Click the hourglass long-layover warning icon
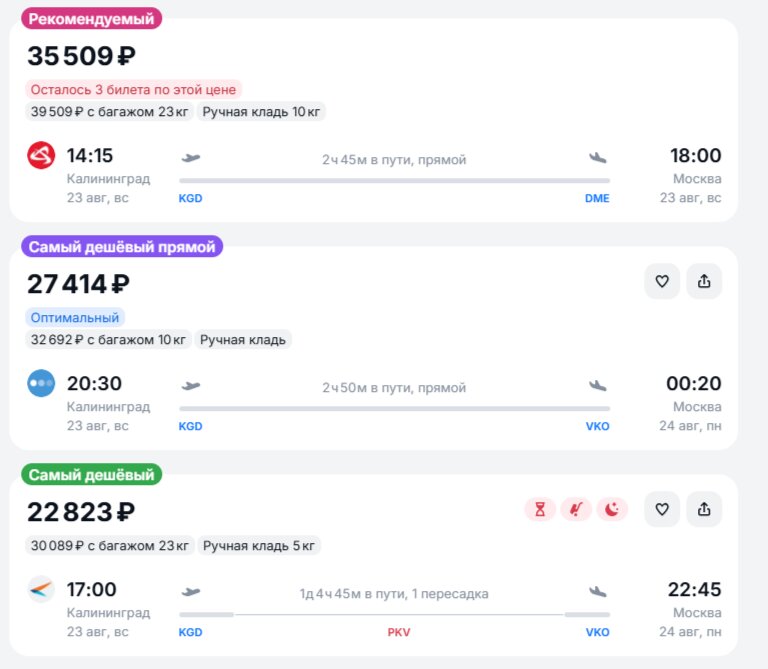 tap(540, 509)
